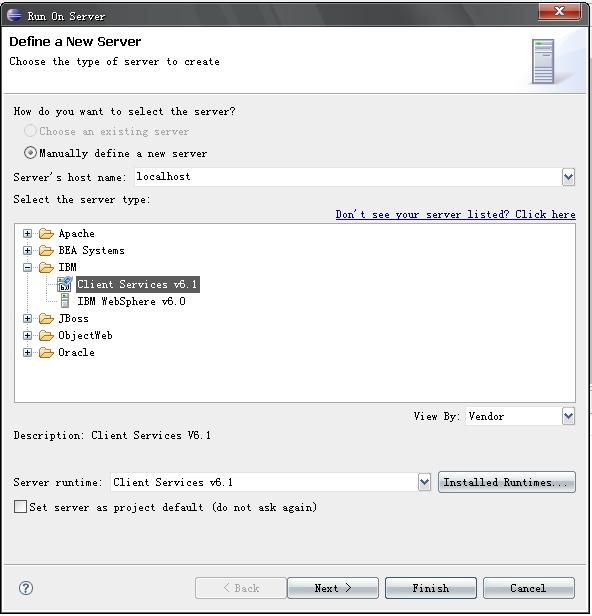Select Manually define a new server radio
The height and width of the screenshot is (616, 592).
(30, 152)
